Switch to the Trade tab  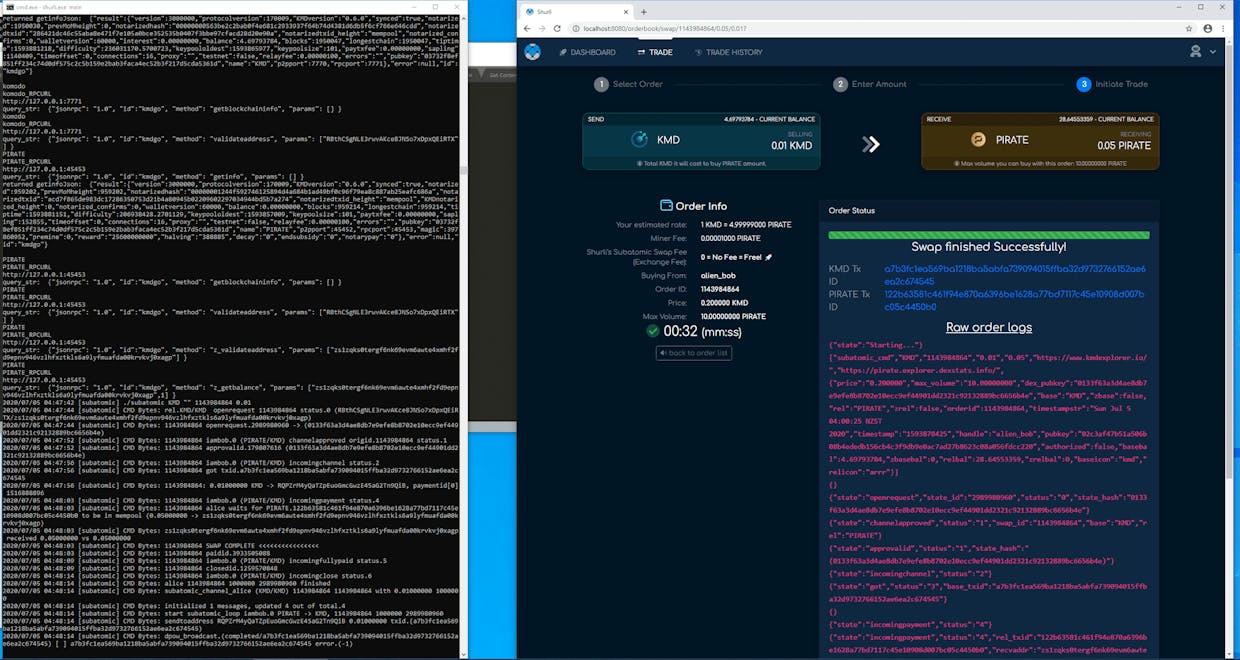pos(655,52)
